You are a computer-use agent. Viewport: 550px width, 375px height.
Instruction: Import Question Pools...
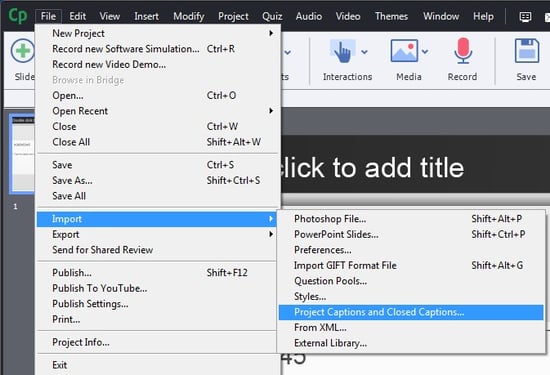click(x=411, y=281)
